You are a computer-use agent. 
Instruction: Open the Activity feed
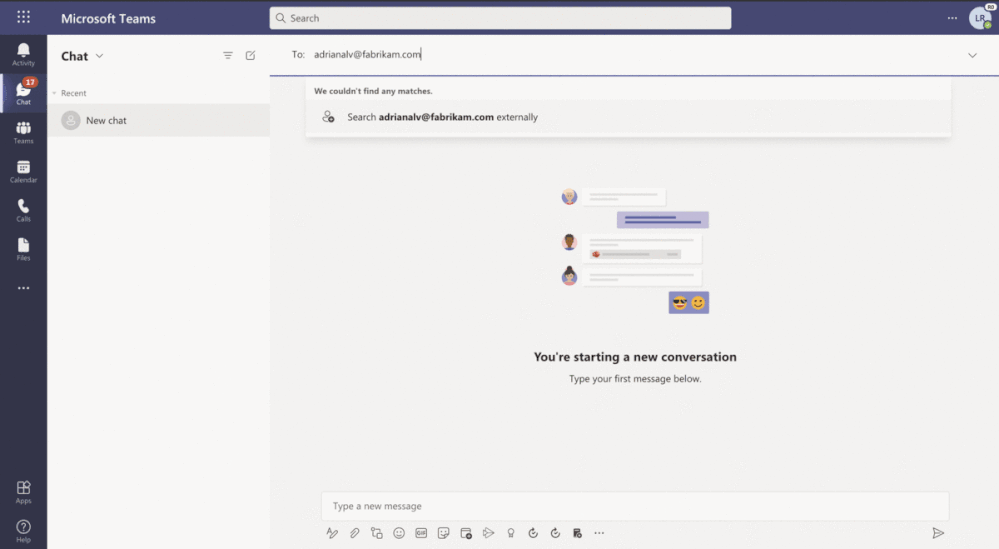[23, 54]
